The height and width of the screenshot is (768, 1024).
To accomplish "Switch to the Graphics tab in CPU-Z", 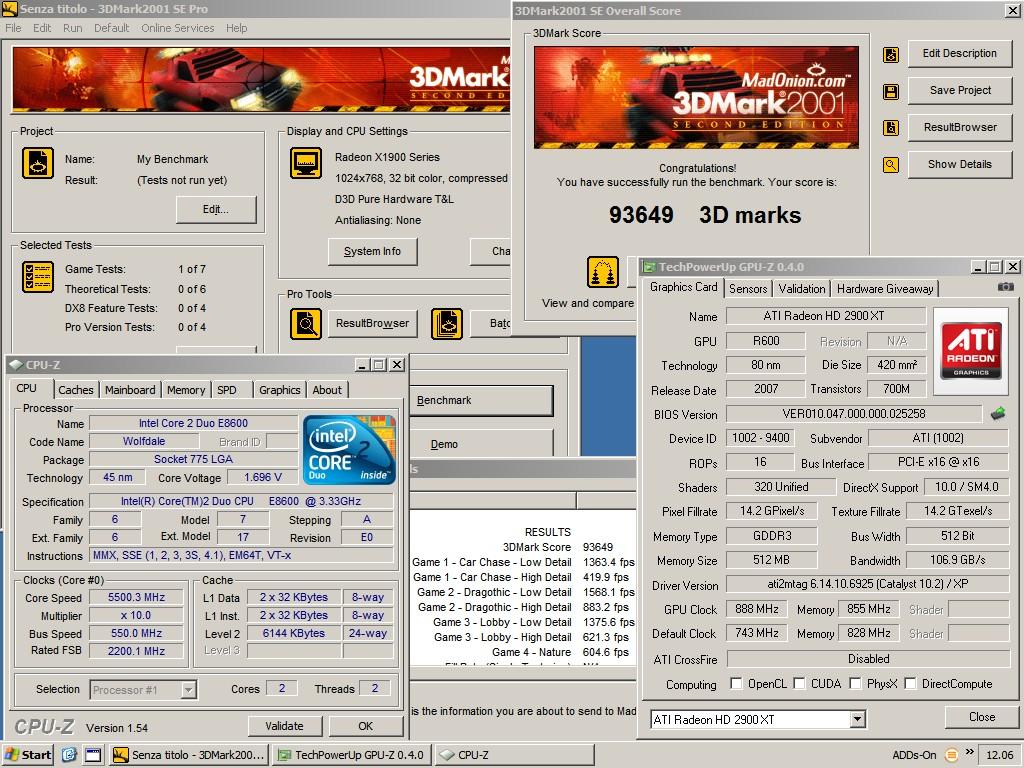I will pos(280,390).
